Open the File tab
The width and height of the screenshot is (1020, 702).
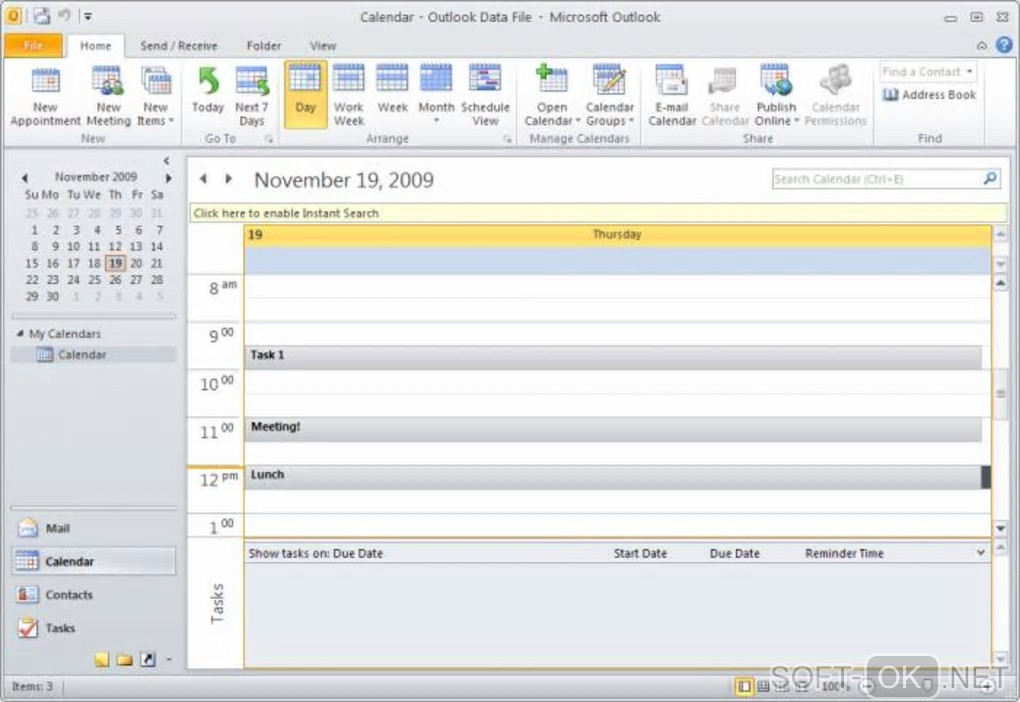click(x=33, y=46)
